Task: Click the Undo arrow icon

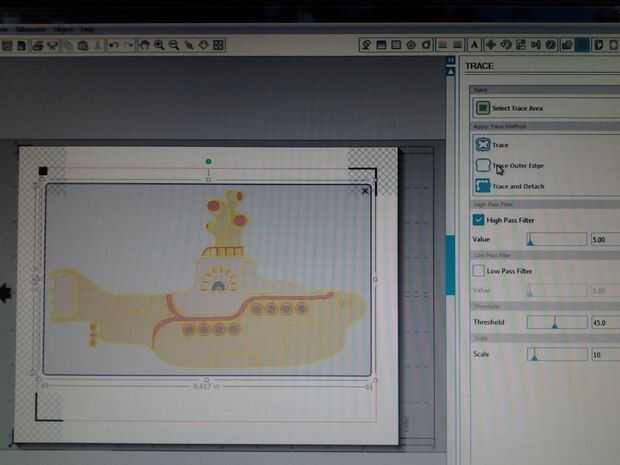Action: [114, 45]
